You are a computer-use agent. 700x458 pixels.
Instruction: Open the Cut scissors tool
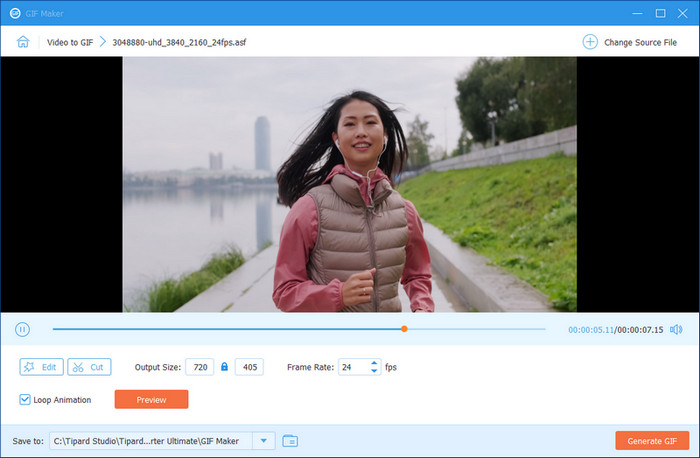coord(89,367)
